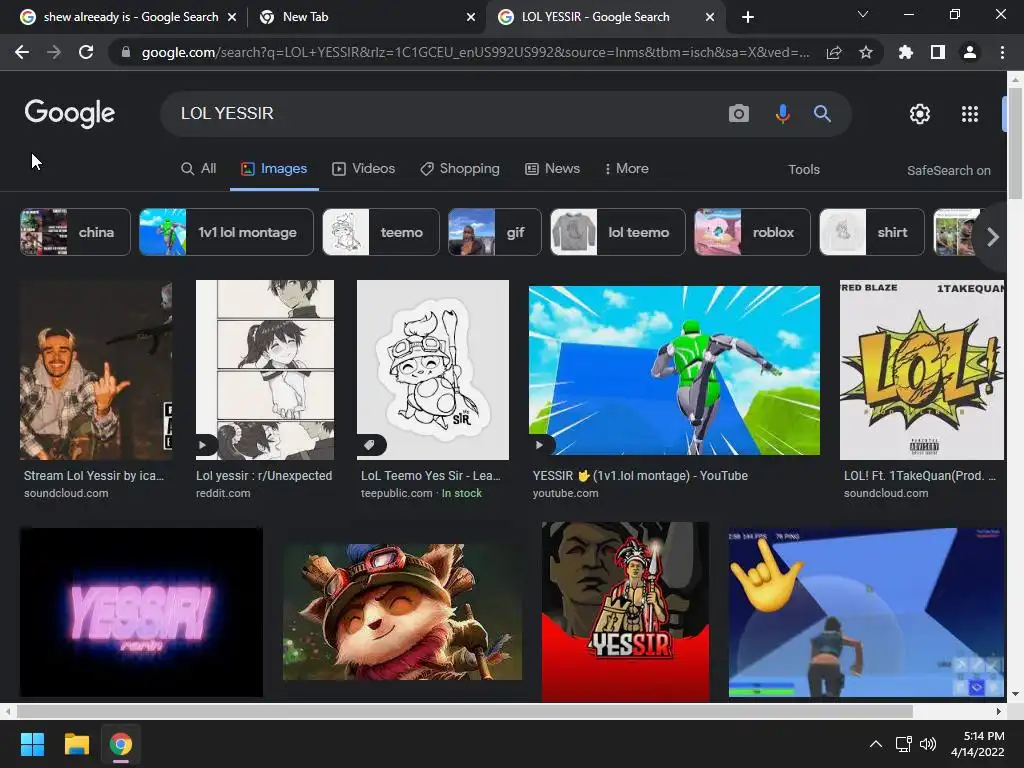This screenshot has width=1024, height=768.
Task: Go back to the previous page
Action: 22,52
